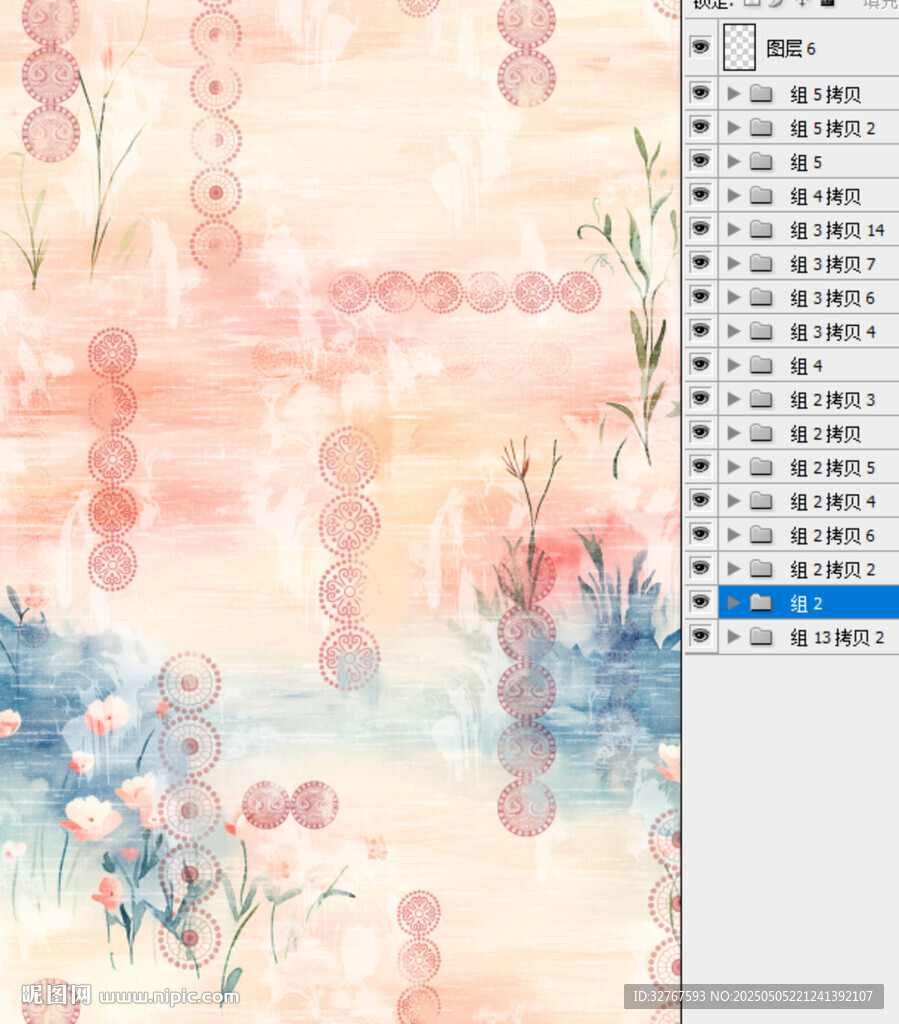Click the folder icon of 组 3 拷贝 14

(x=762, y=230)
